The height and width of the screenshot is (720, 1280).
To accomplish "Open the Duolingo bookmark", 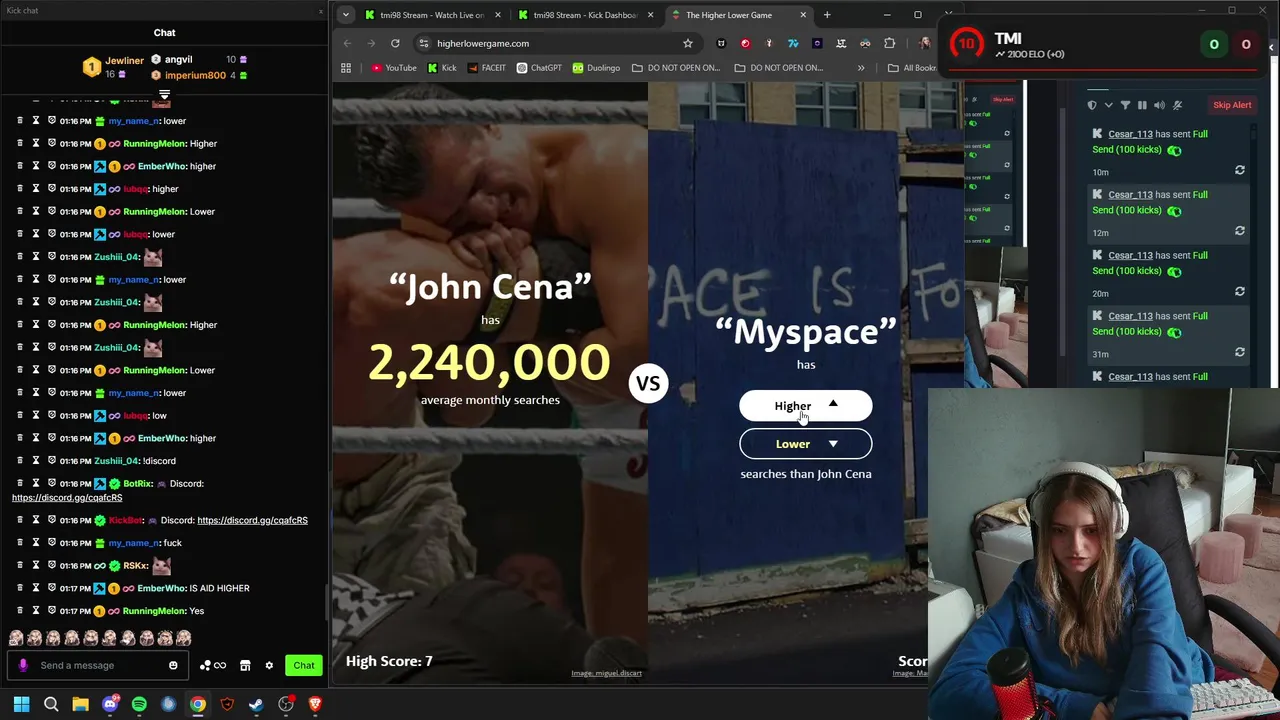I will pyautogui.click(x=596, y=68).
